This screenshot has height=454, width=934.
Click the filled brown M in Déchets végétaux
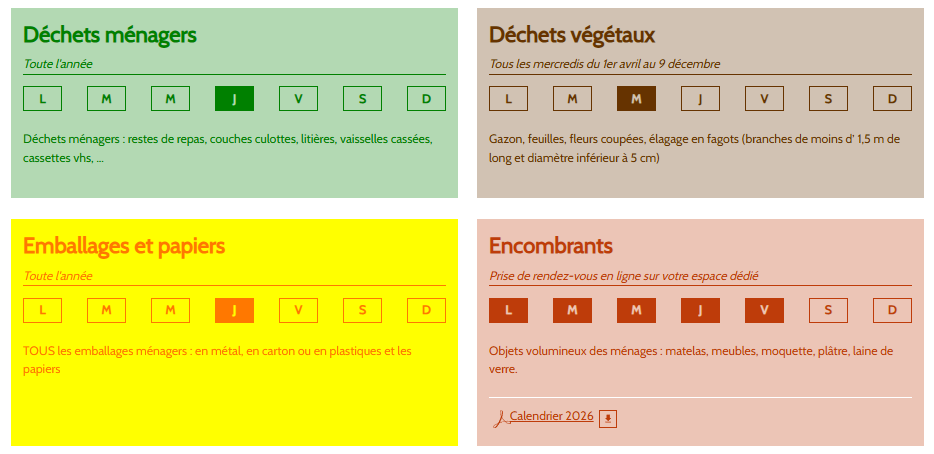[x=636, y=99]
